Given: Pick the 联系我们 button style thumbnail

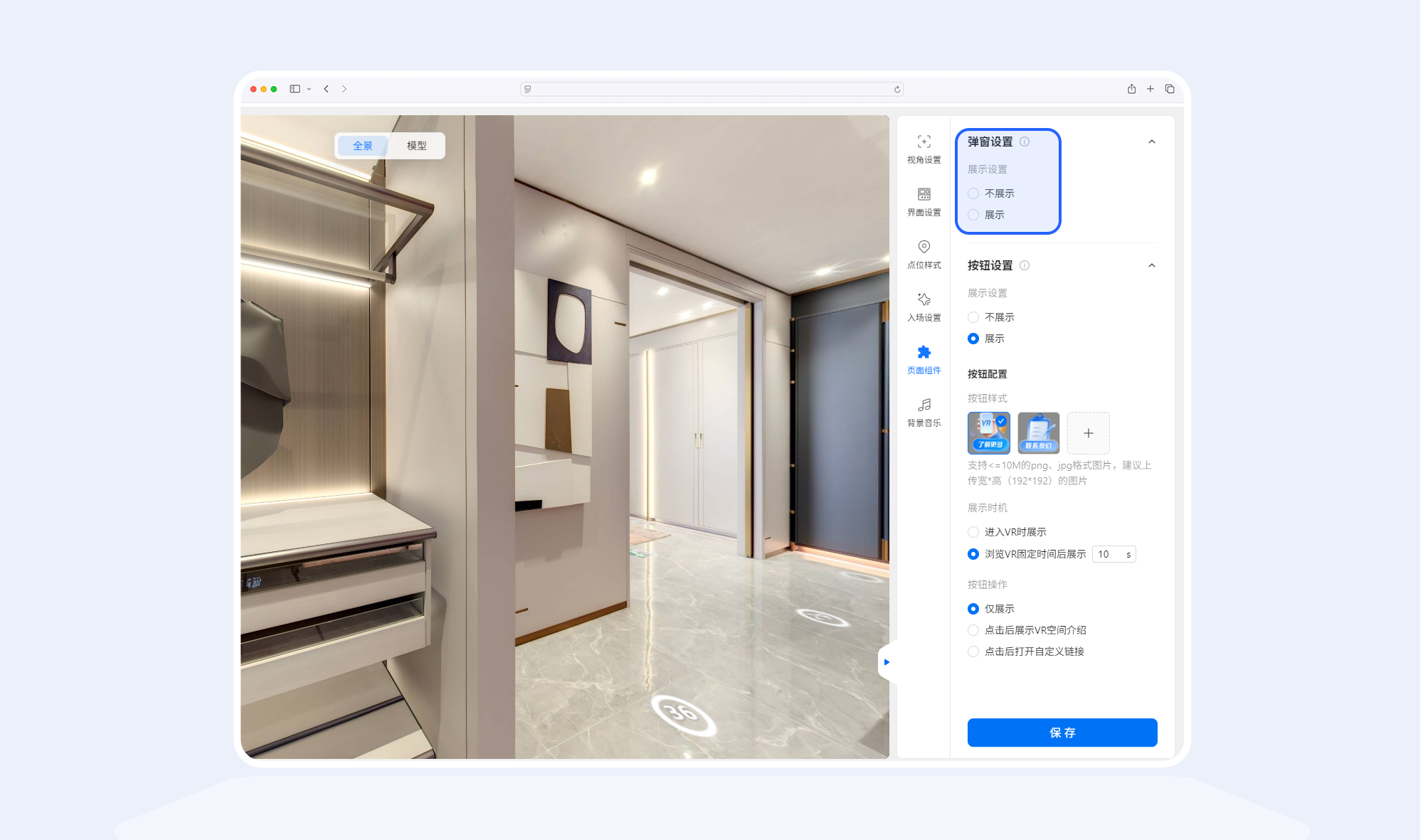Looking at the screenshot, I should point(1038,433).
